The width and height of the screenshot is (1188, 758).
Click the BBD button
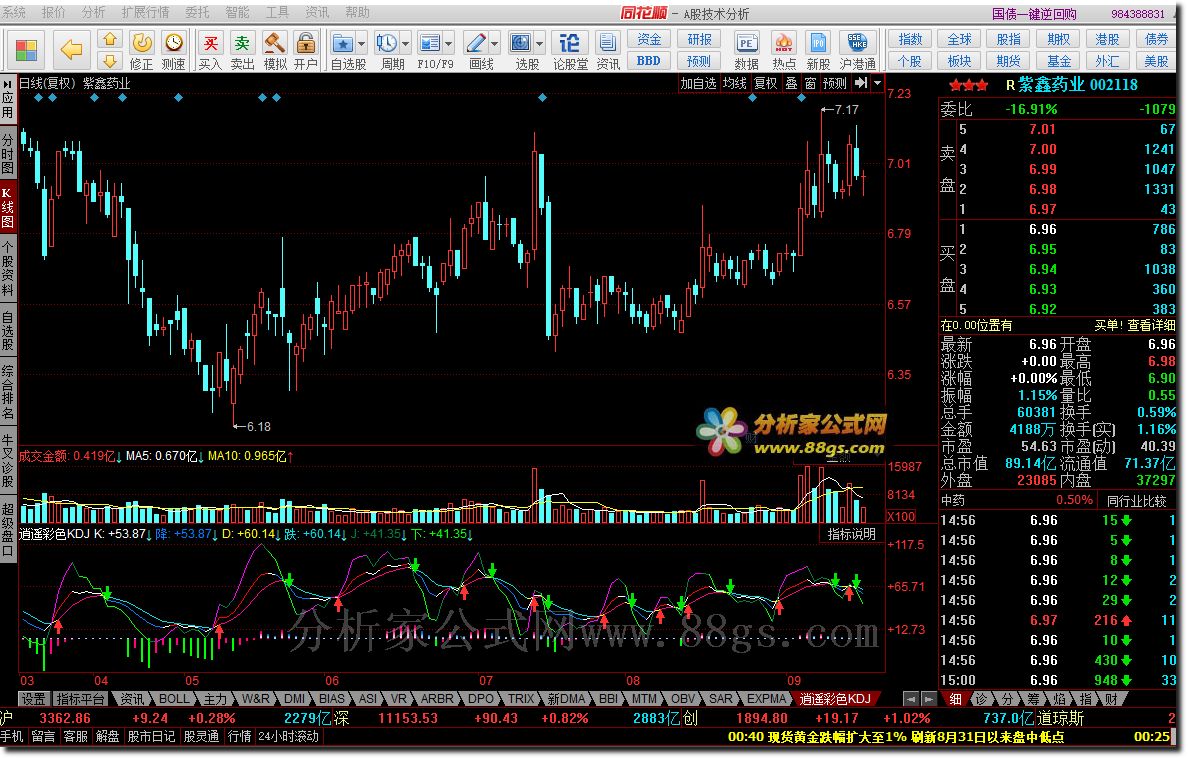pyautogui.click(x=649, y=61)
